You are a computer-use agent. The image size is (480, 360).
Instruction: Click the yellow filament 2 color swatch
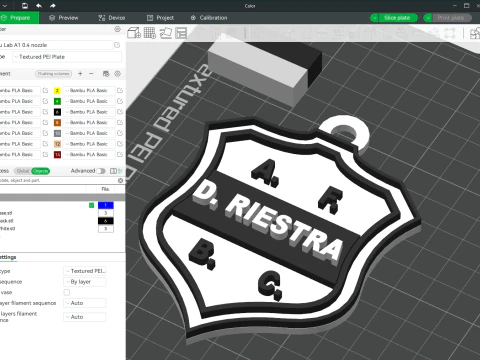point(57,90)
